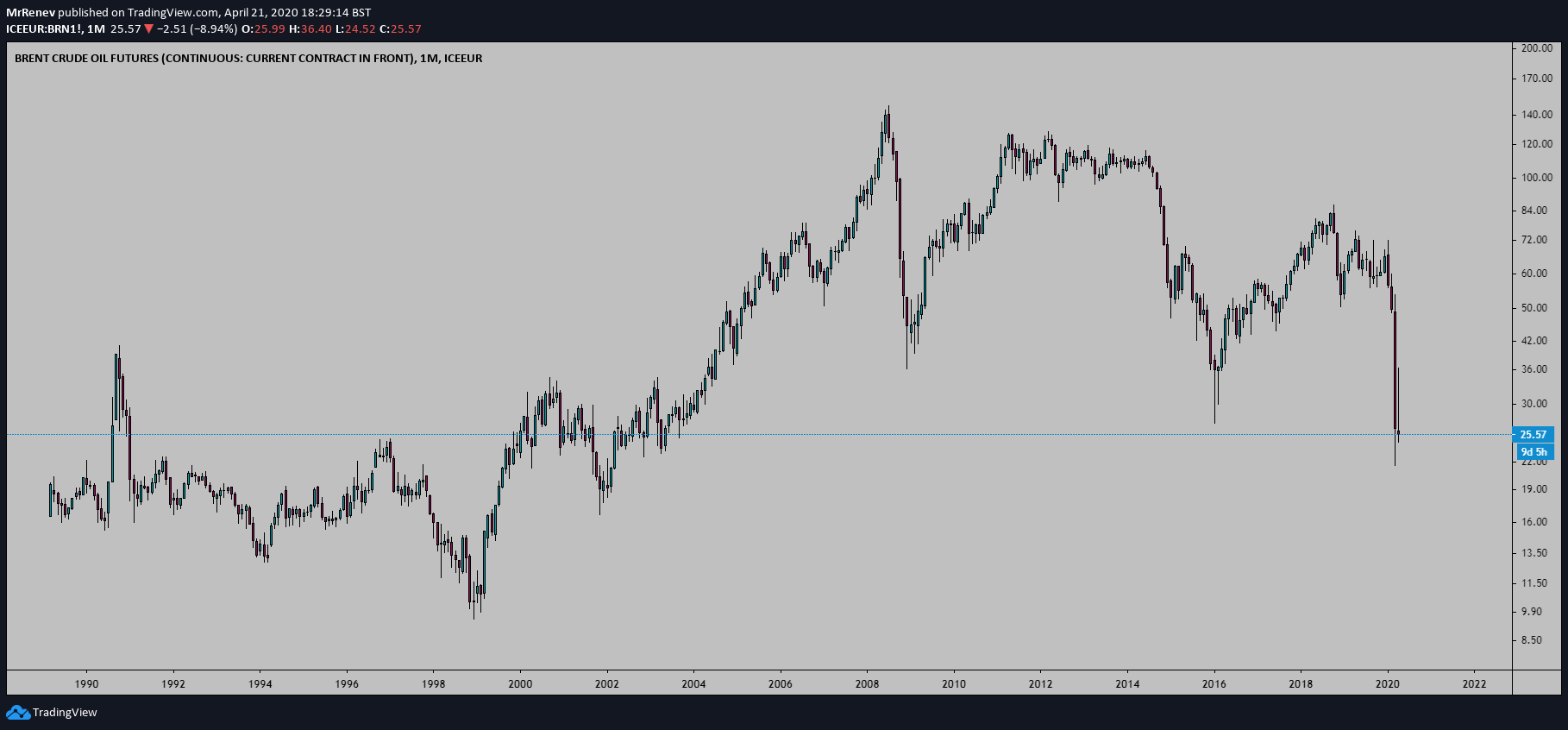The height and width of the screenshot is (730, 1568).
Task: Click the 100.00 price axis label
Action: coord(1537,178)
